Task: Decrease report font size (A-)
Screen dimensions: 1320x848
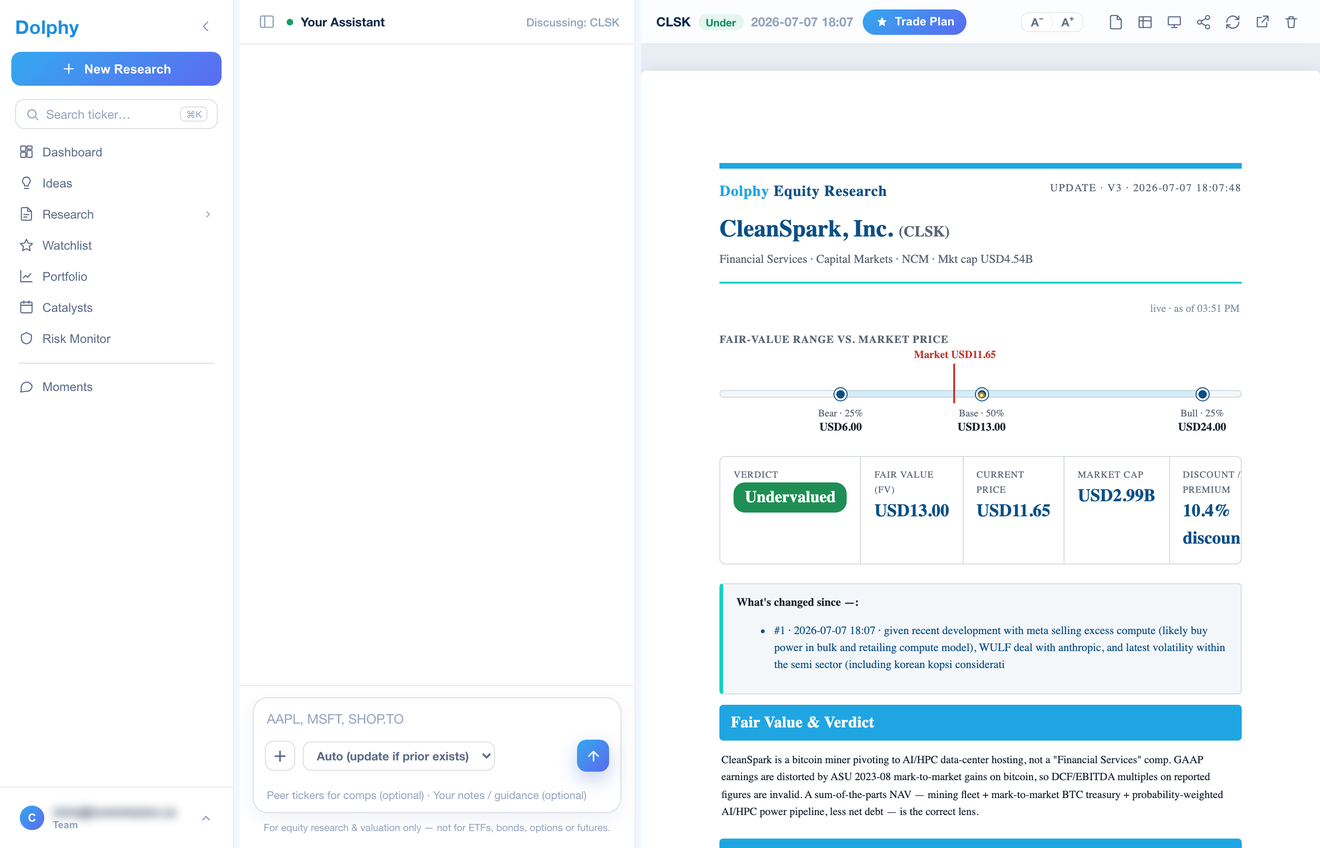Action: coord(1037,22)
